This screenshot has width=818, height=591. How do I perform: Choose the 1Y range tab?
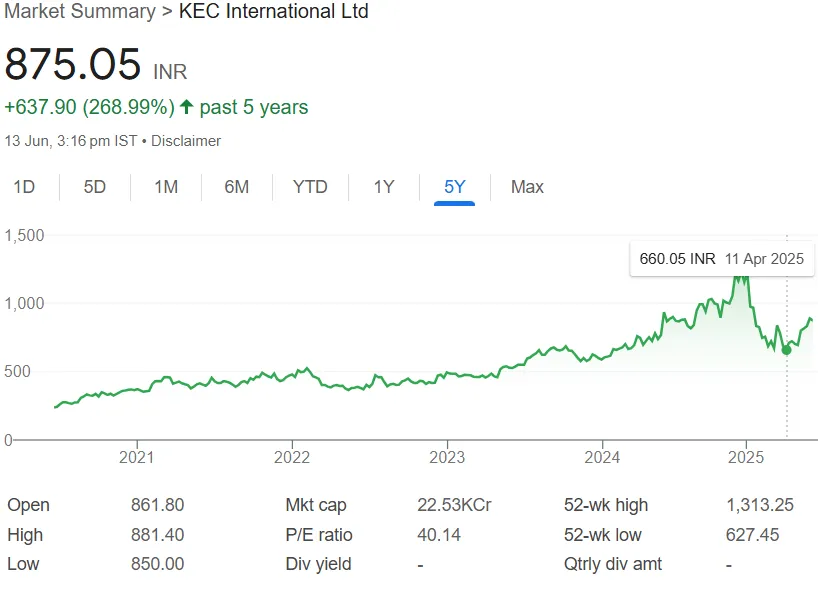(384, 187)
